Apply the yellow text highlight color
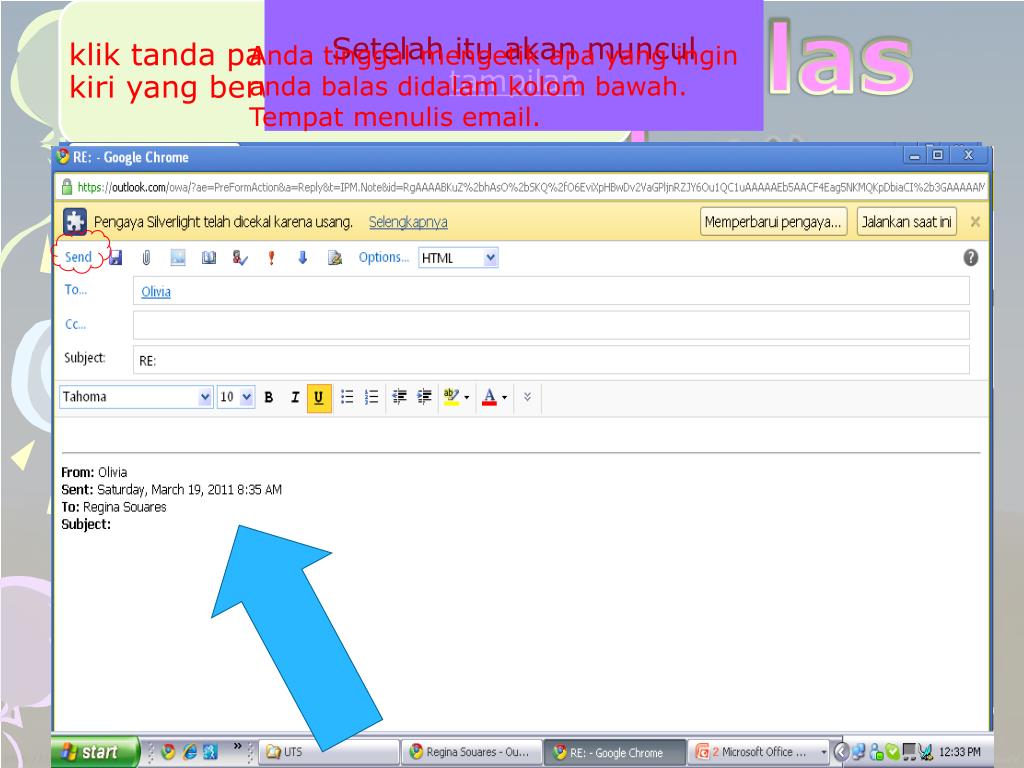1024x768 pixels. (x=451, y=397)
